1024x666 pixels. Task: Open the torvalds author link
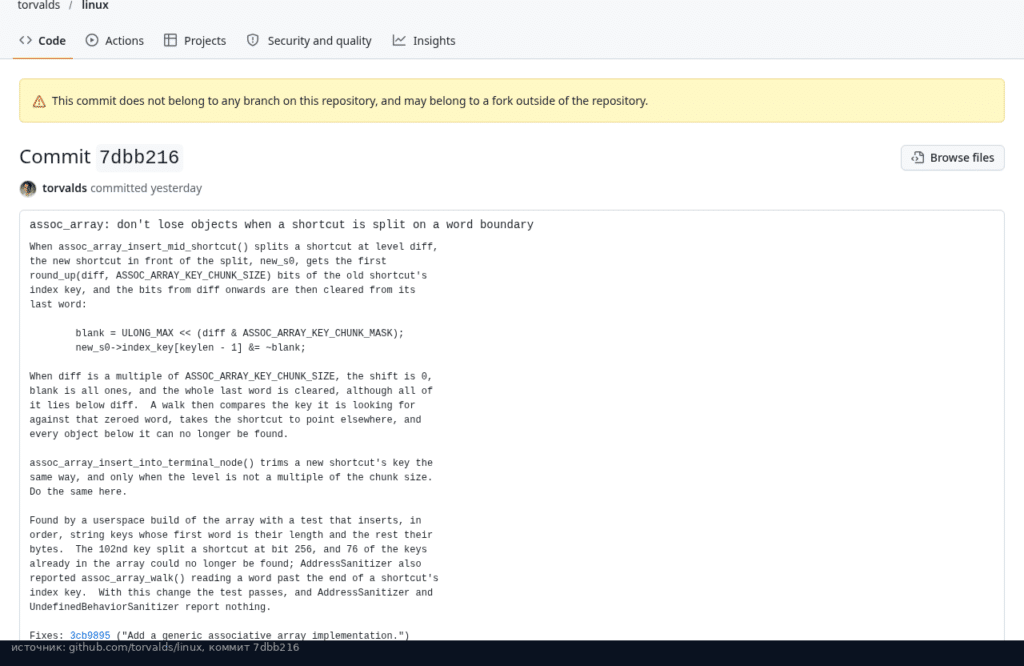point(65,188)
